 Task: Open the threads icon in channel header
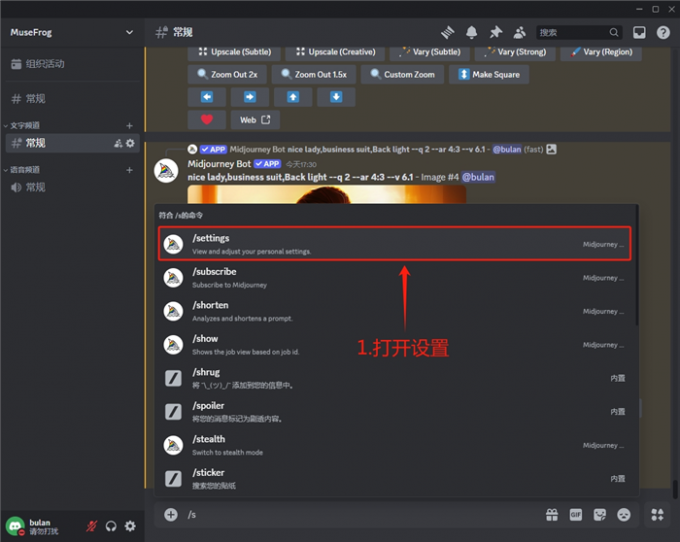448,33
